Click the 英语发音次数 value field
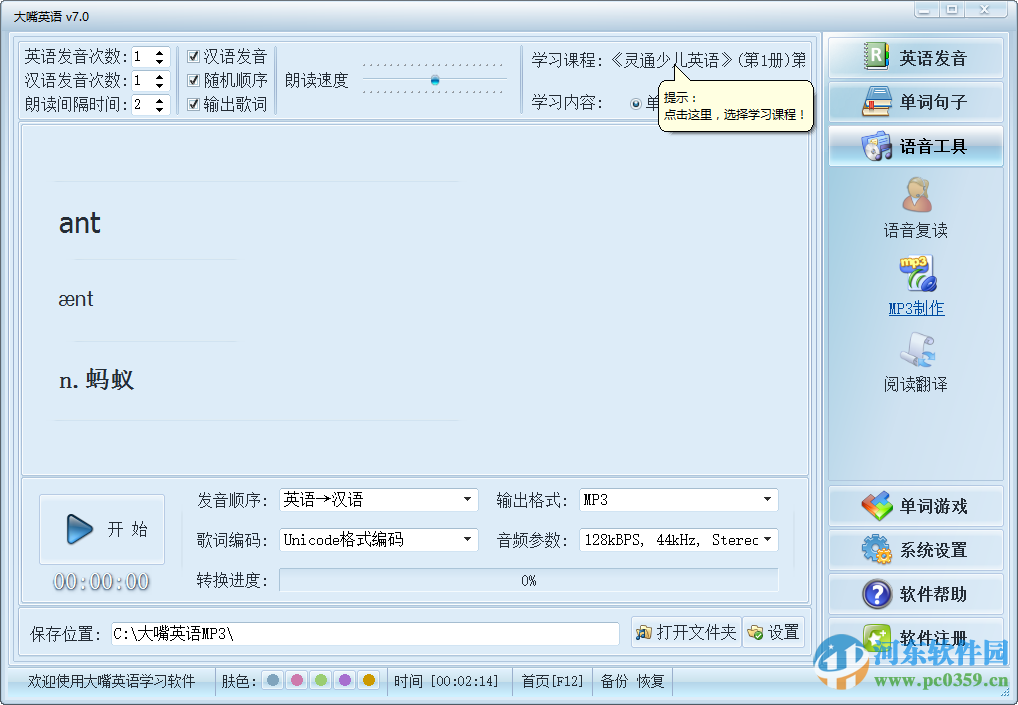The width and height of the screenshot is (1018, 705). [x=143, y=57]
